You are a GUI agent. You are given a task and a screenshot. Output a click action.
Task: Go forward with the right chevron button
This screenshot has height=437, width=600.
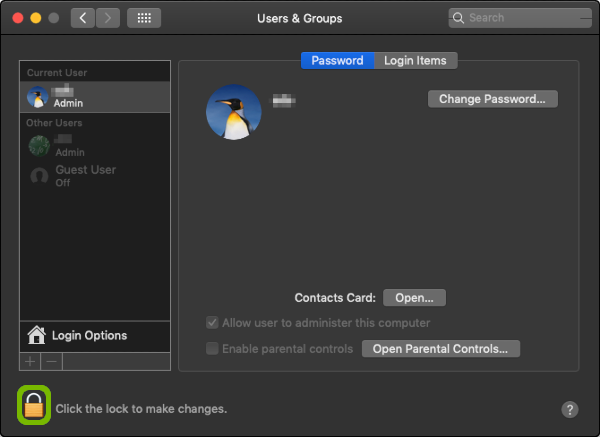click(x=108, y=18)
